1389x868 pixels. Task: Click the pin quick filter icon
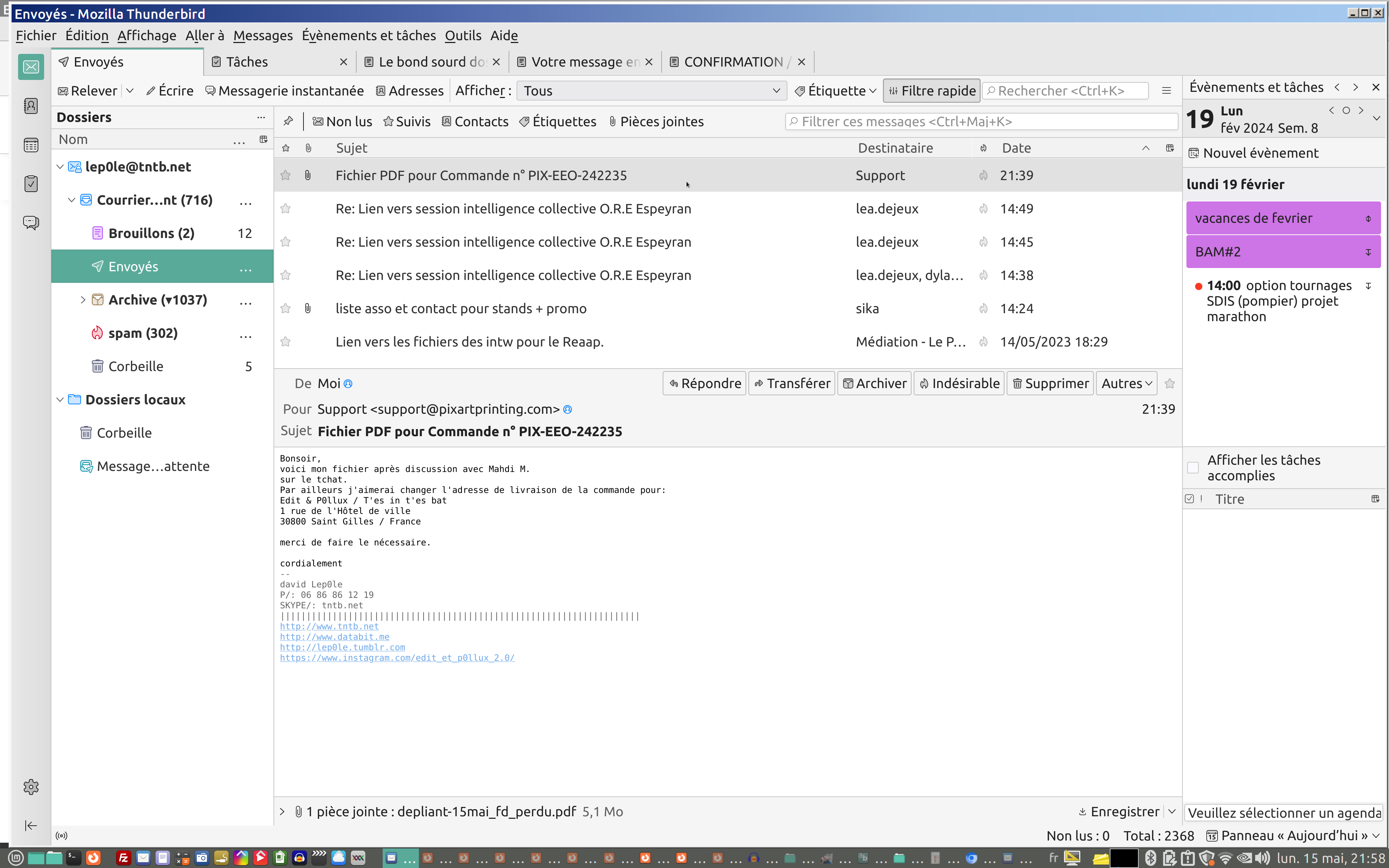click(289, 121)
